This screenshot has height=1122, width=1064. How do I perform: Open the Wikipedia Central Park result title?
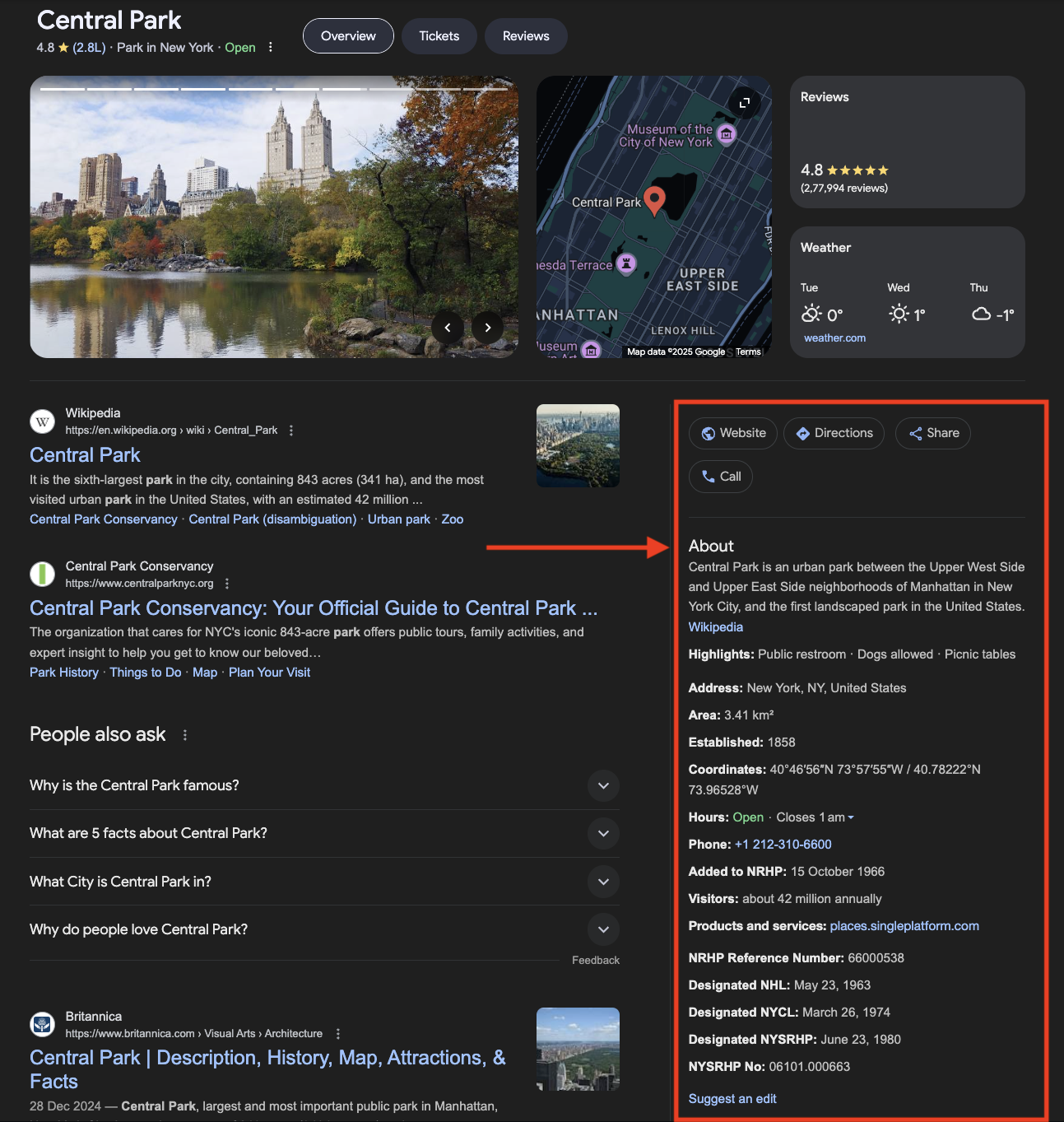click(x=85, y=455)
